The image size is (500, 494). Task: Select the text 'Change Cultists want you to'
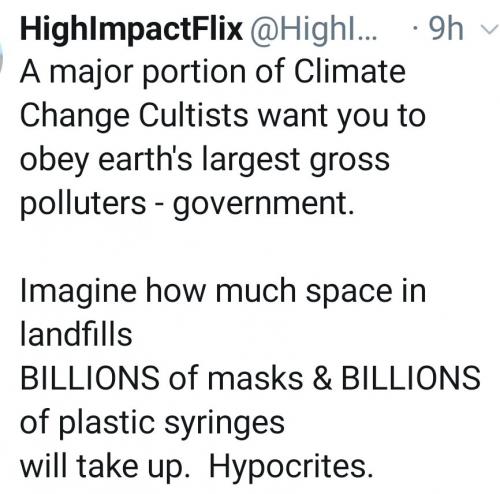pyautogui.click(x=223, y=117)
